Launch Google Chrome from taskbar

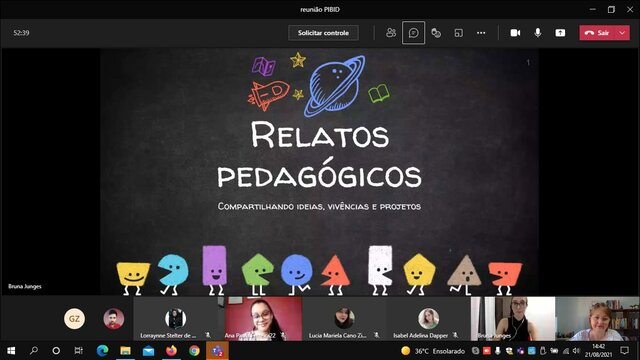194,351
